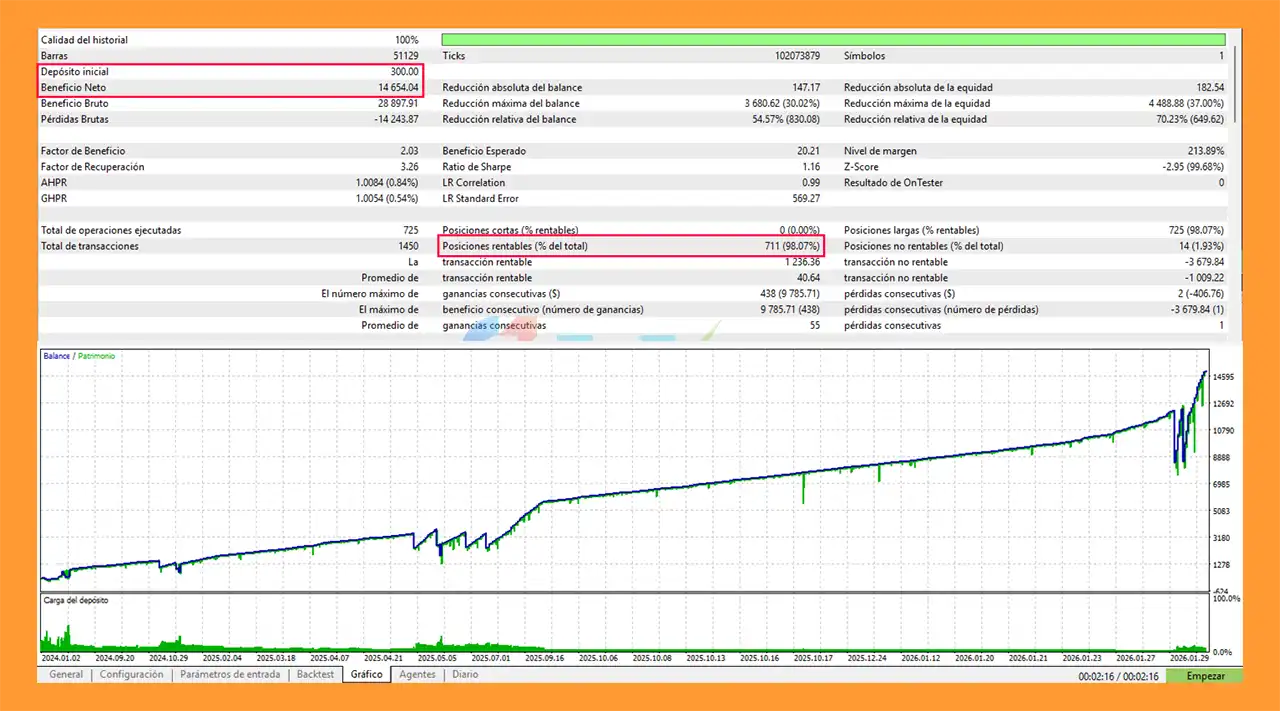The height and width of the screenshot is (711, 1280).
Task: Click the Carga del depósito chart title
Action: [75, 601]
